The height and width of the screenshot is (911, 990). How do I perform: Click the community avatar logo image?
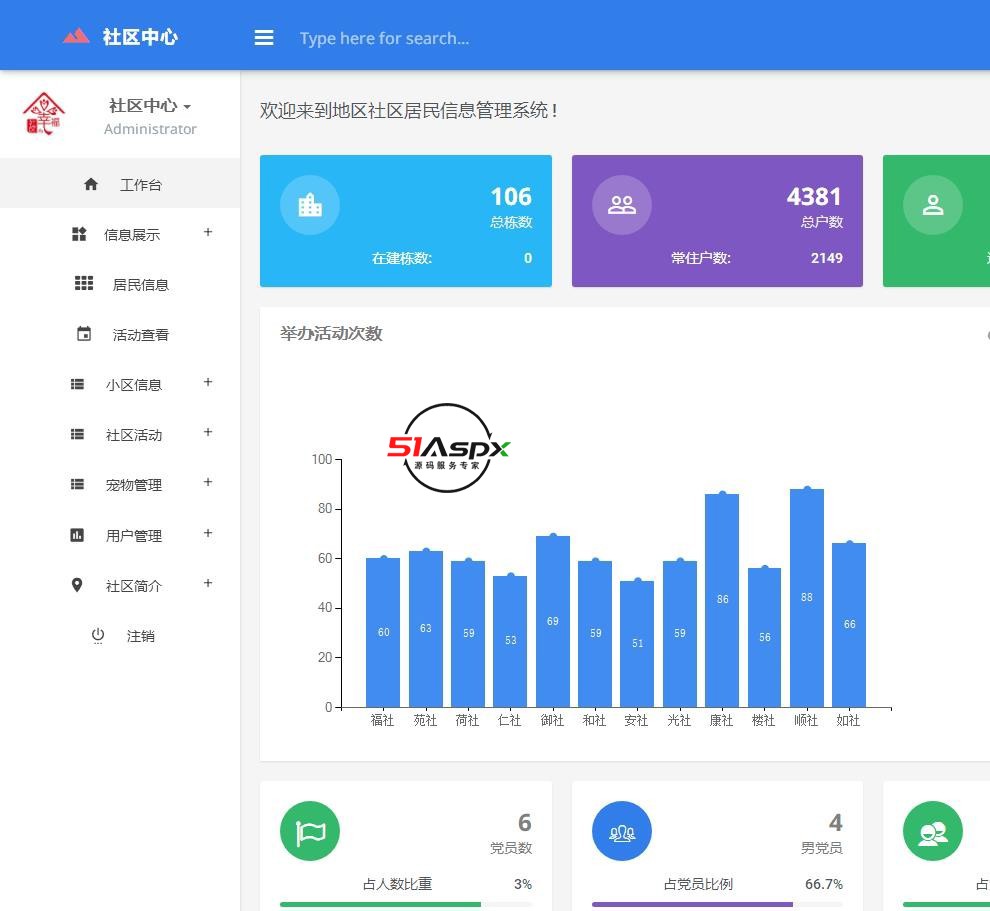(44, 114)
